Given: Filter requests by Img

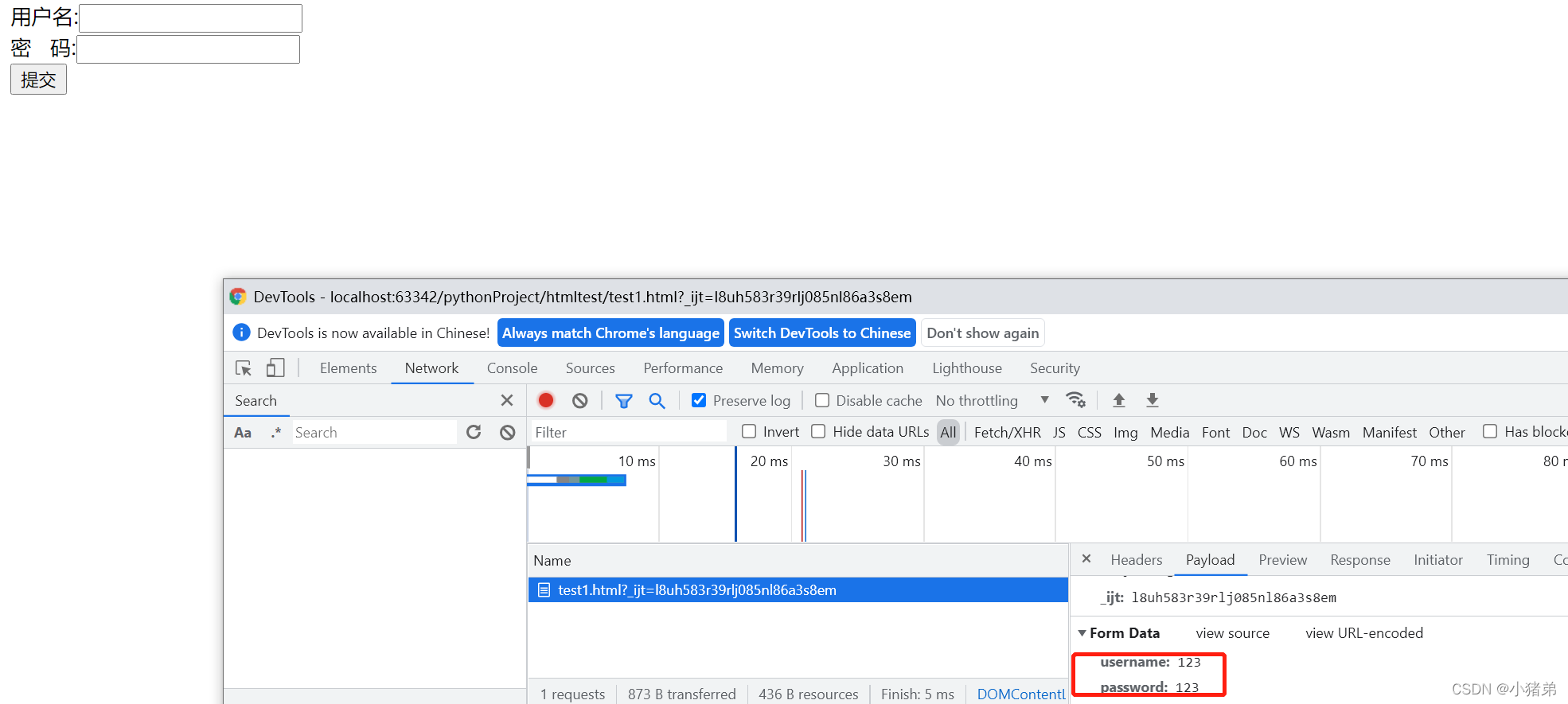Looking at the screenshot, I should point(1125,432).
